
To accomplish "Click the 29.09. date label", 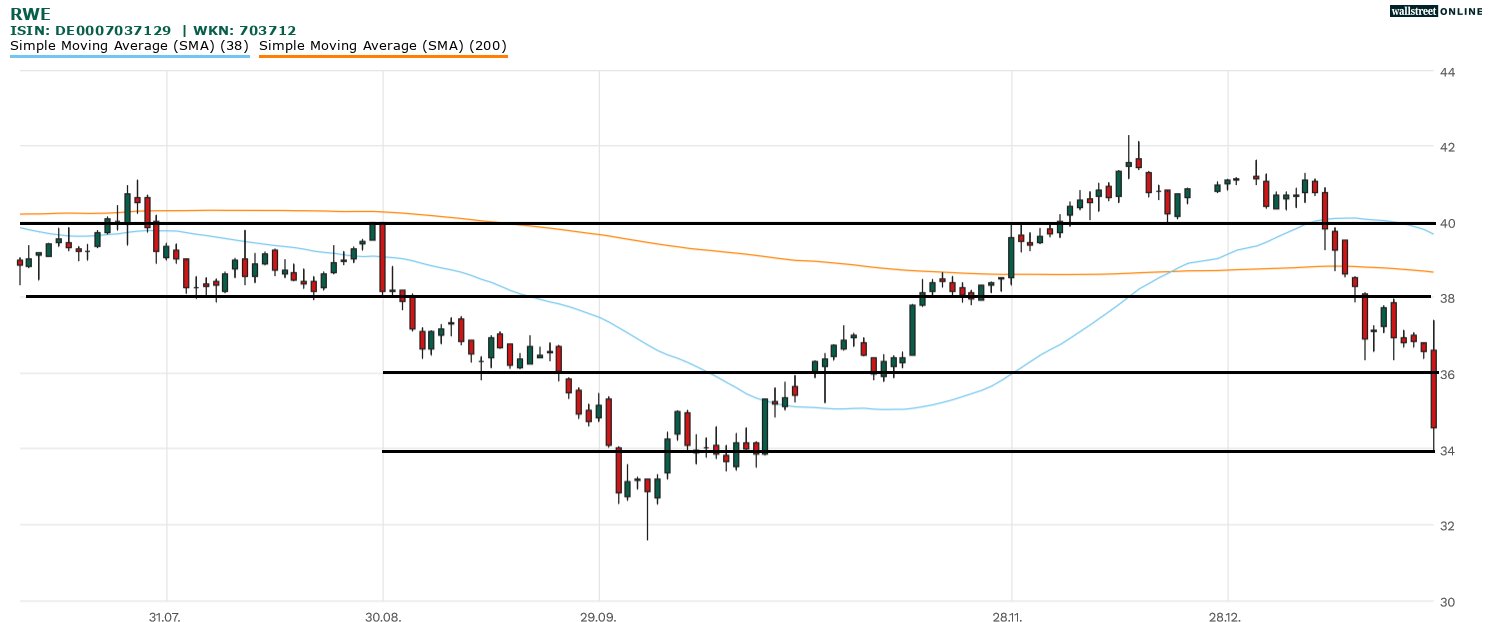I will coord(598,616).
